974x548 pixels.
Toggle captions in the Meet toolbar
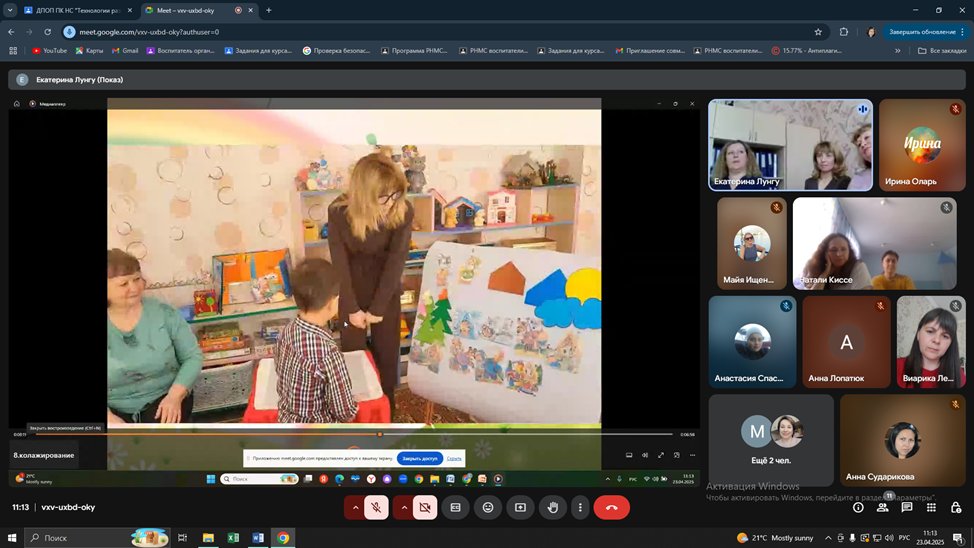click(x=455, y=508)
